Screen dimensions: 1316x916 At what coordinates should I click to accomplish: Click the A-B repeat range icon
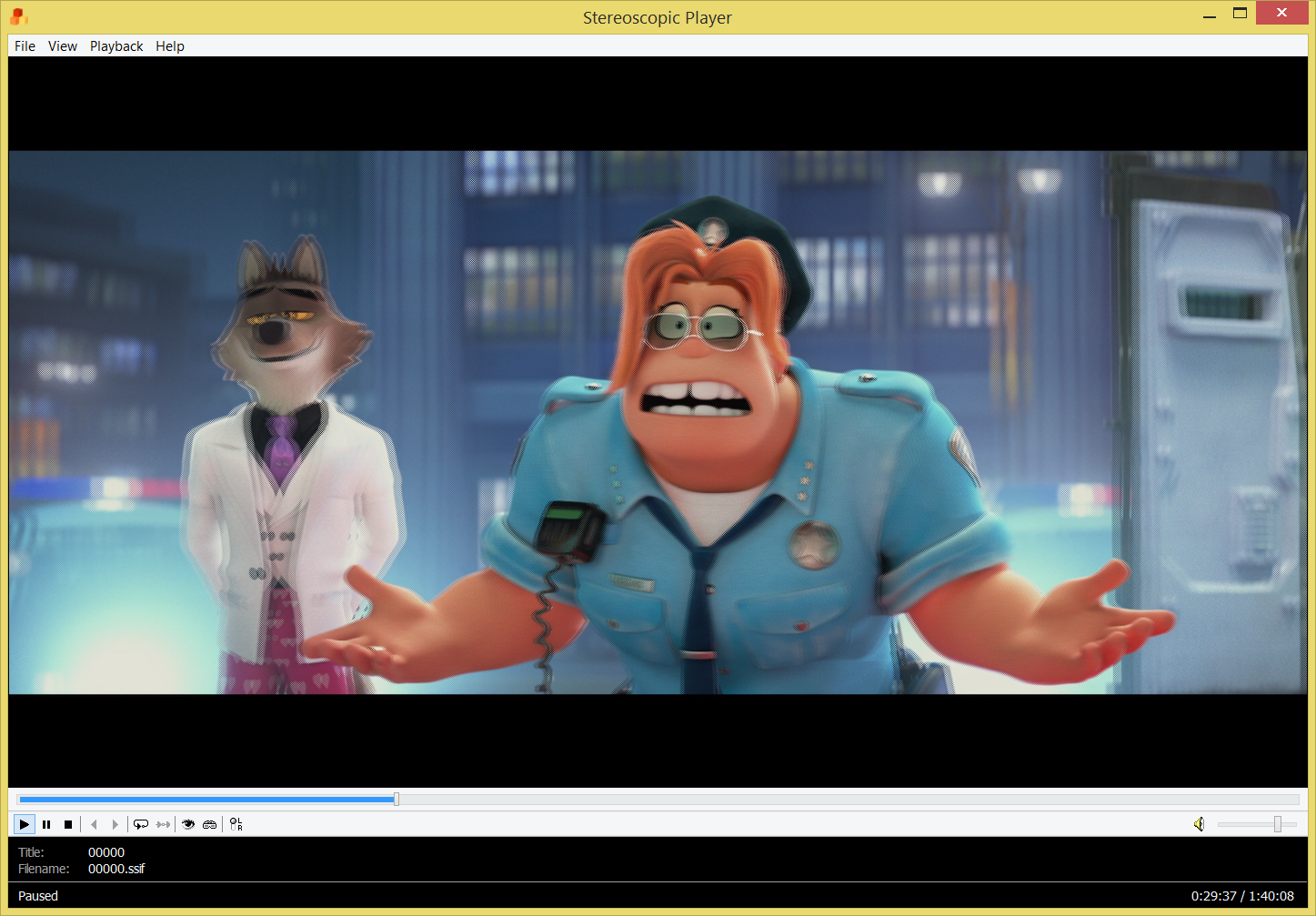pyautogui.click(x=163, y=824)
